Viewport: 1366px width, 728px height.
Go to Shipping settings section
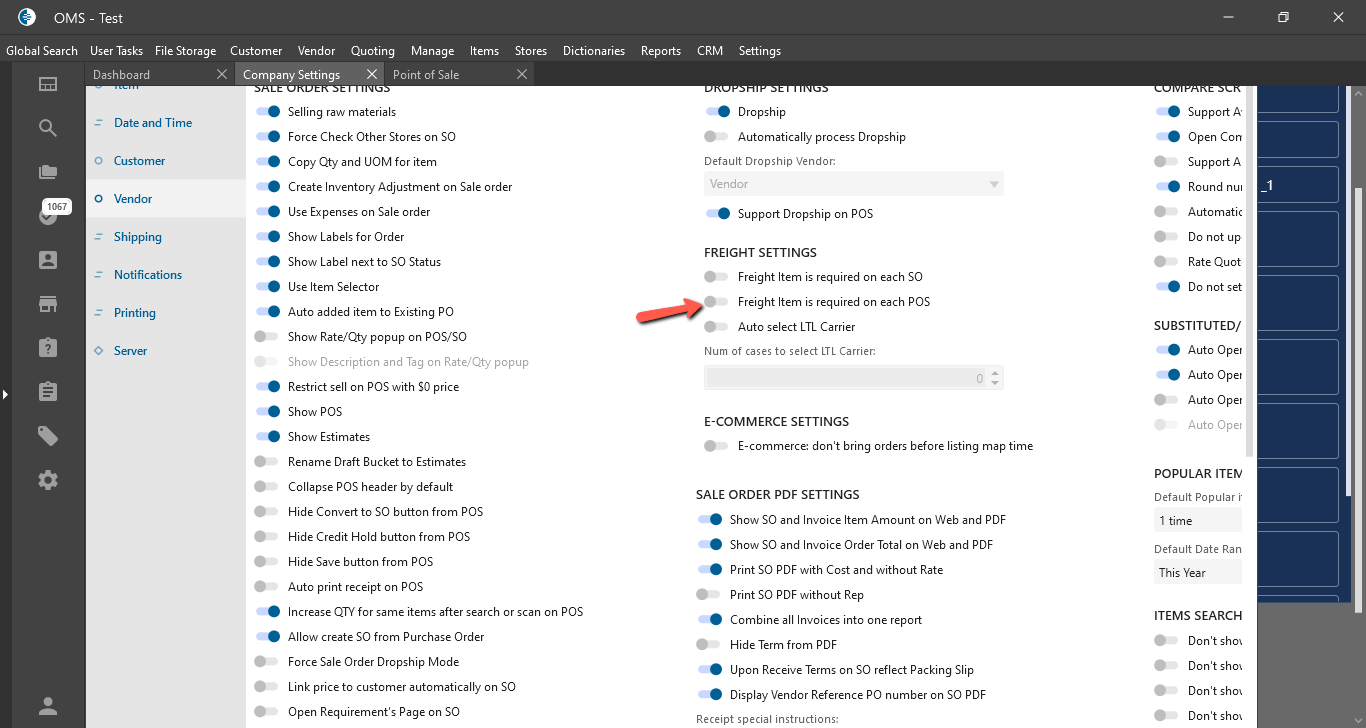pos(137,237)
